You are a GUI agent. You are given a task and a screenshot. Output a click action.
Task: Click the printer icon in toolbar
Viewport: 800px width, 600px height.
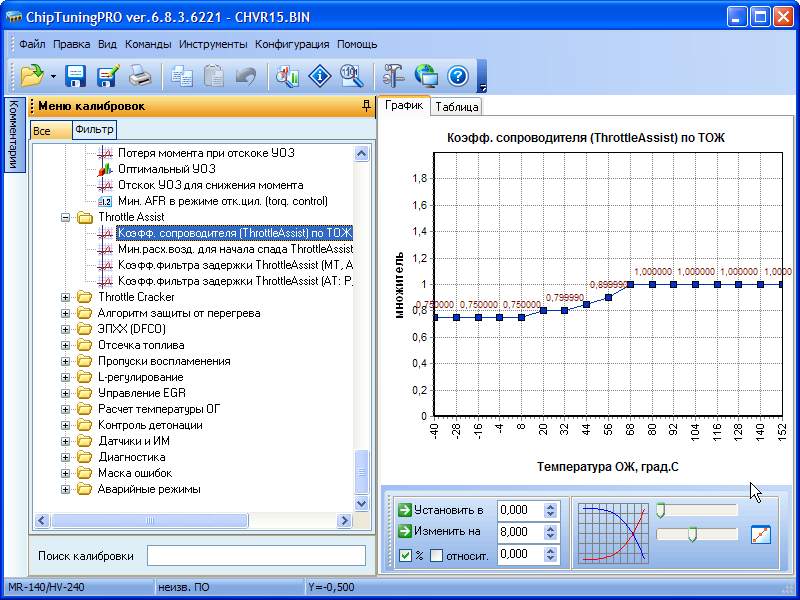point(140,76)
